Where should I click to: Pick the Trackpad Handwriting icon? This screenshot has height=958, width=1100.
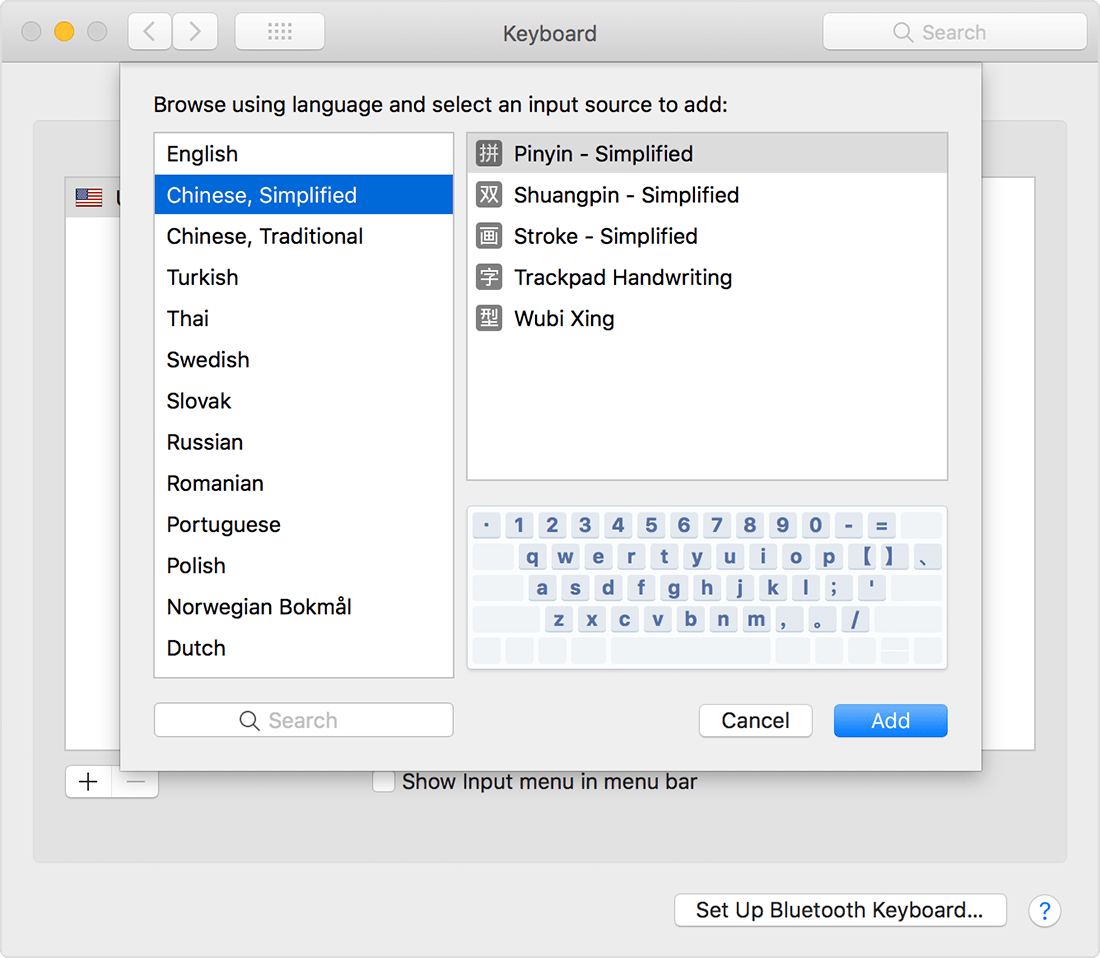(x=489, y=277)
